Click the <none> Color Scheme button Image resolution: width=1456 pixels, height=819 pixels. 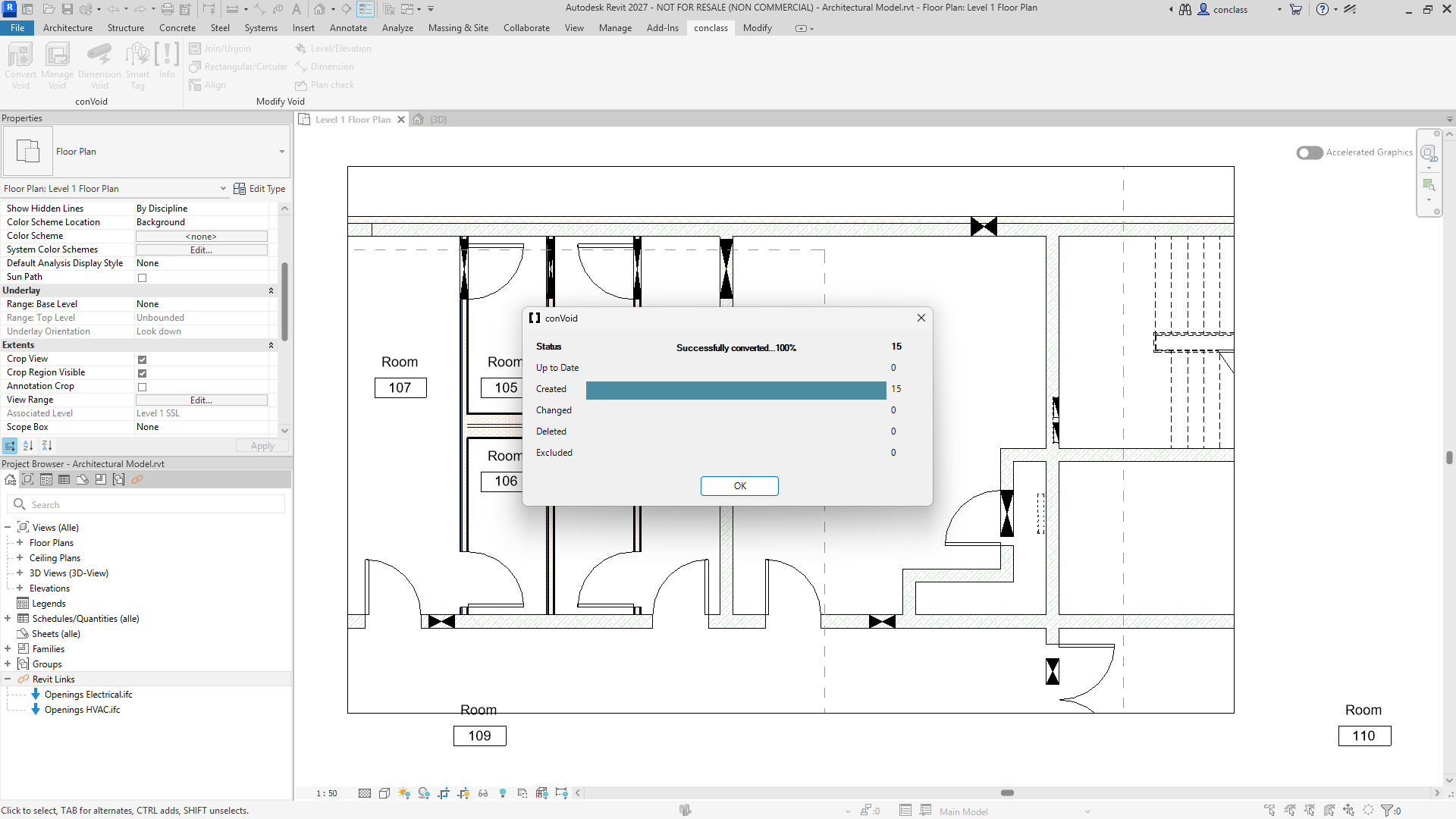pyautogui.click(x=201, y=237)
